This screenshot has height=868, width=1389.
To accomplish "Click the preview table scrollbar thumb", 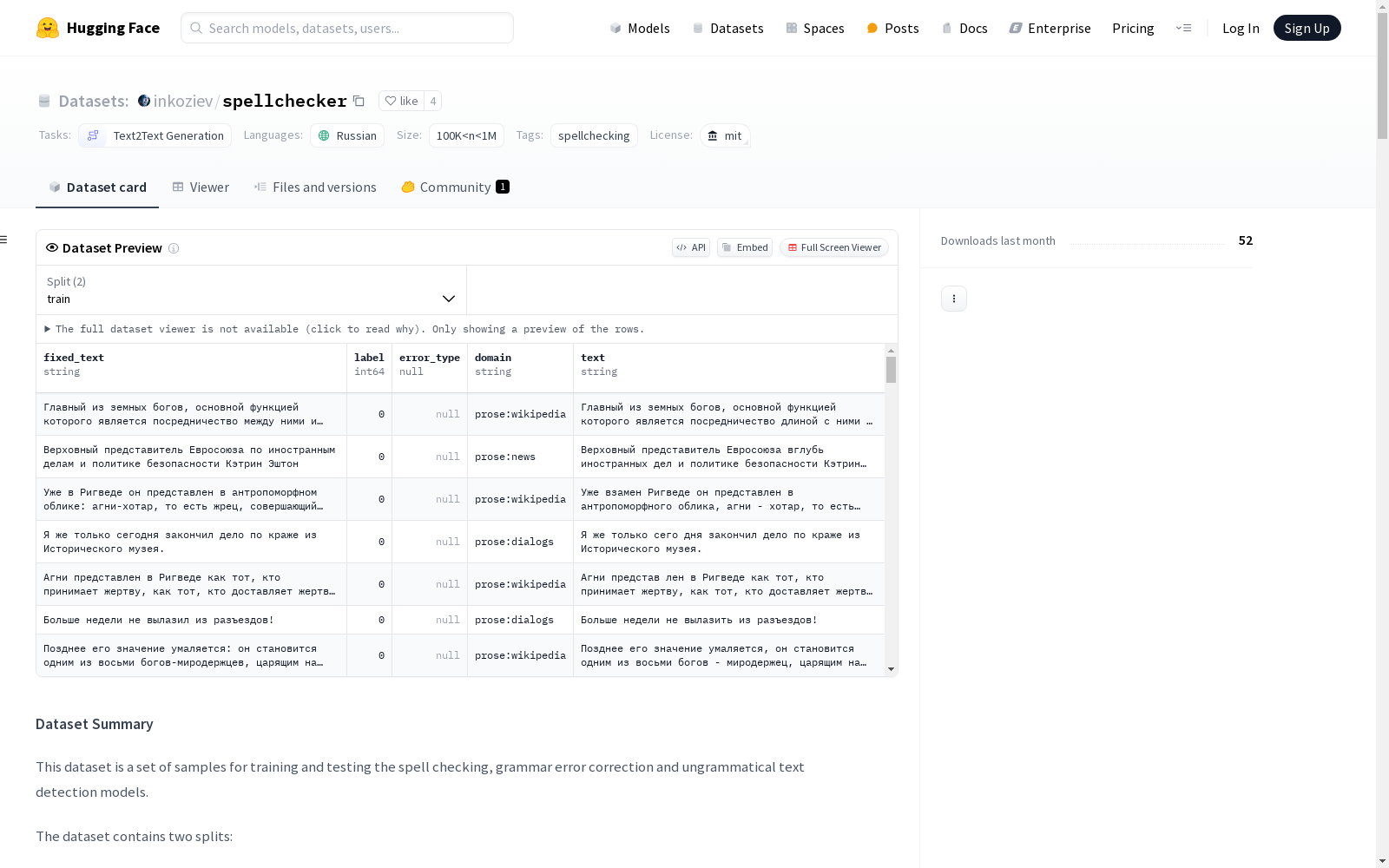I will (x=891, y=370).
